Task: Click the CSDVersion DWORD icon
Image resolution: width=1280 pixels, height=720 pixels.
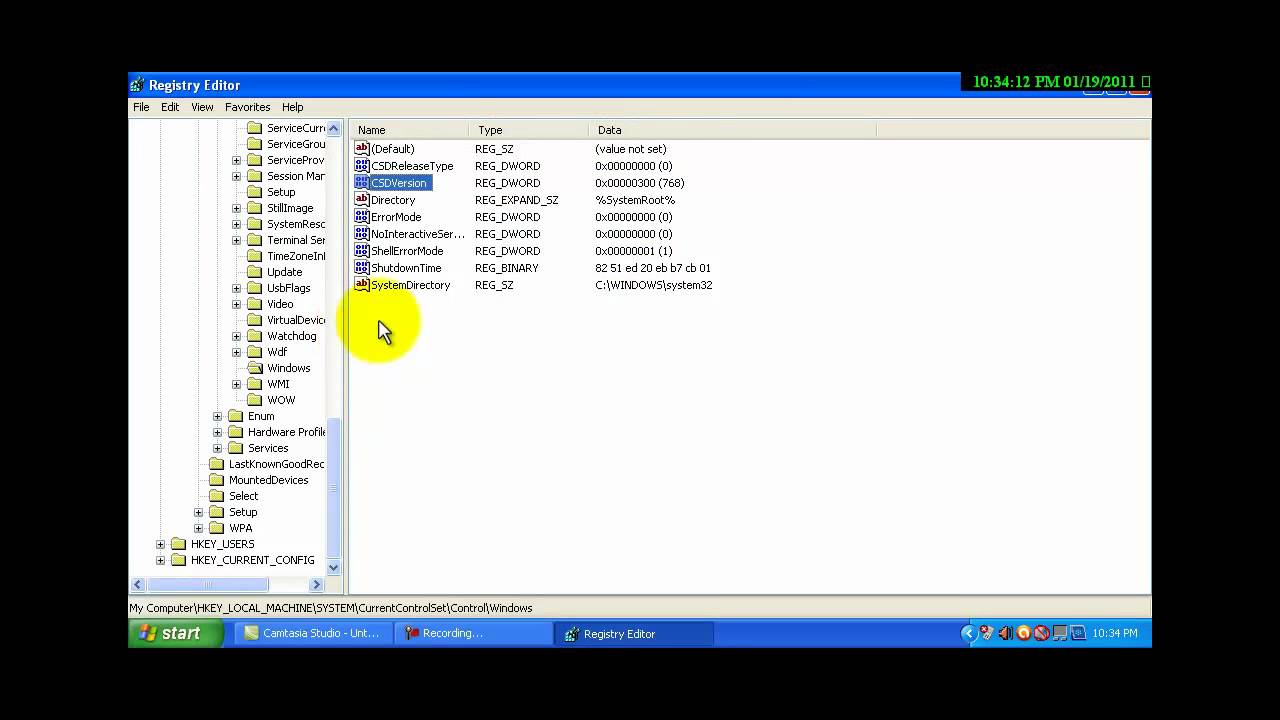Action: point(362,183)
